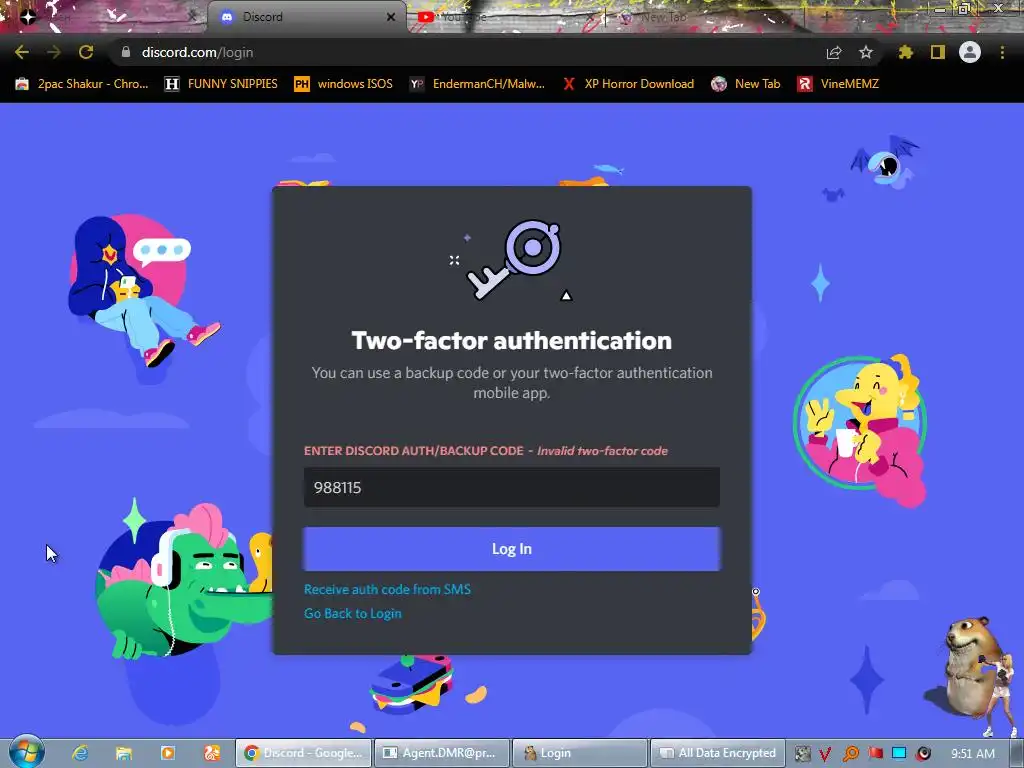Open the VineMEMZ bookmark
The width and height of the screenshot is (1024, 768).
tap(839, 84)
